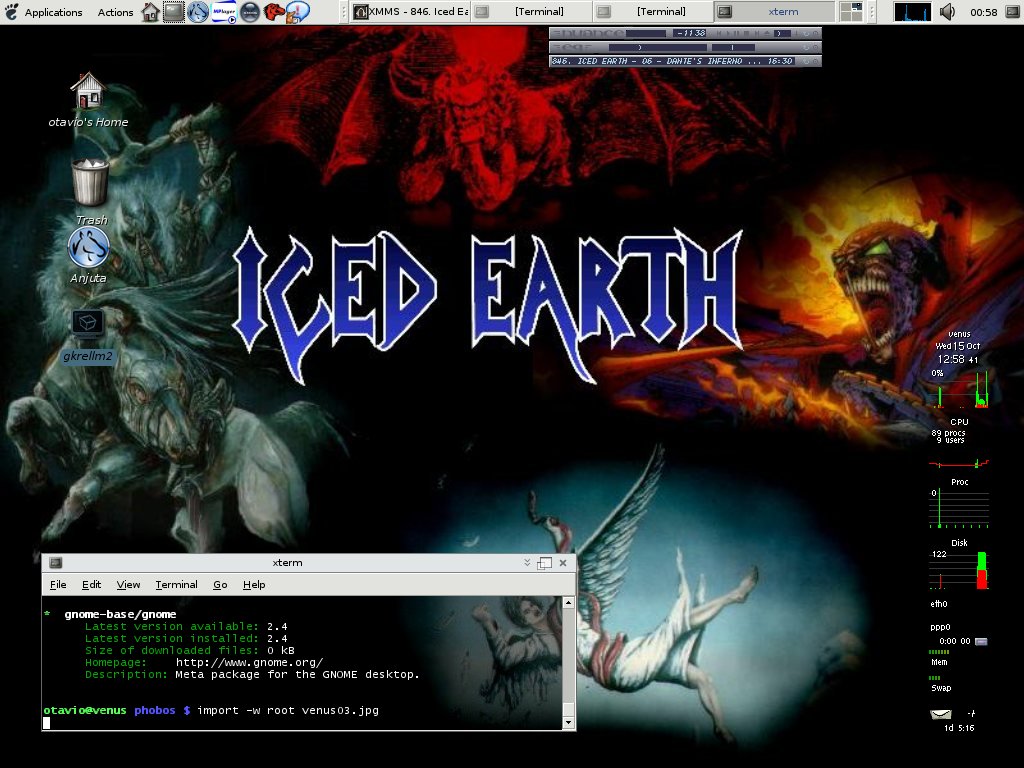
Task: Open Help menu in xterm window
Action: pos(254,584)
